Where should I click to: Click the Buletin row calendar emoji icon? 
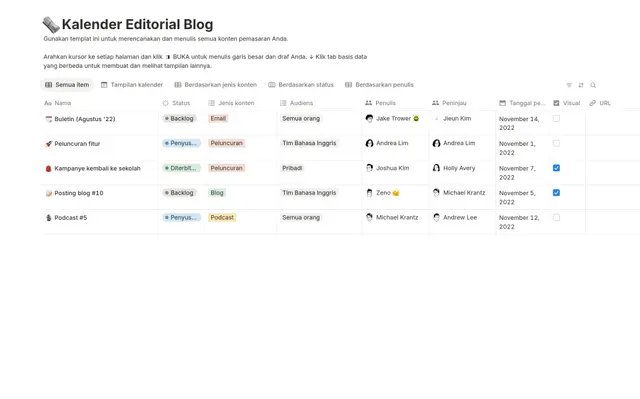tap(49, 119)
